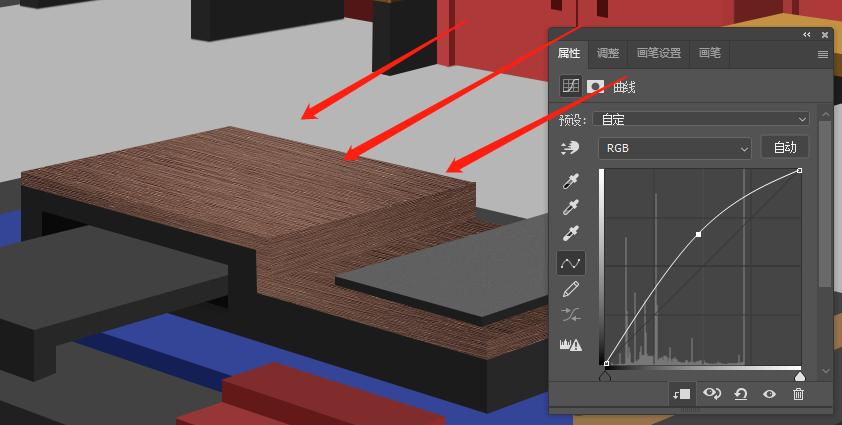This screenshot has height=425, width=842.
Task: Click view previous state button
Action: click(712, 394)
